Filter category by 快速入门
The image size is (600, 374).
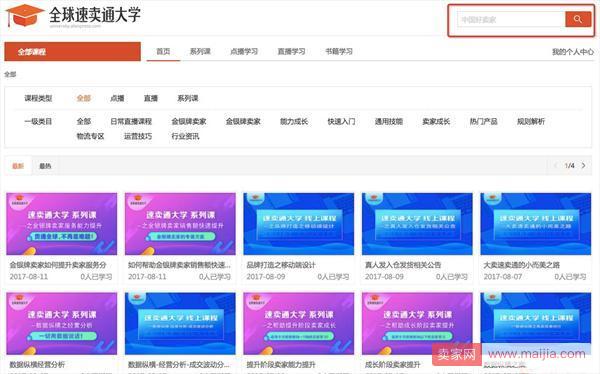pos(341,121)
